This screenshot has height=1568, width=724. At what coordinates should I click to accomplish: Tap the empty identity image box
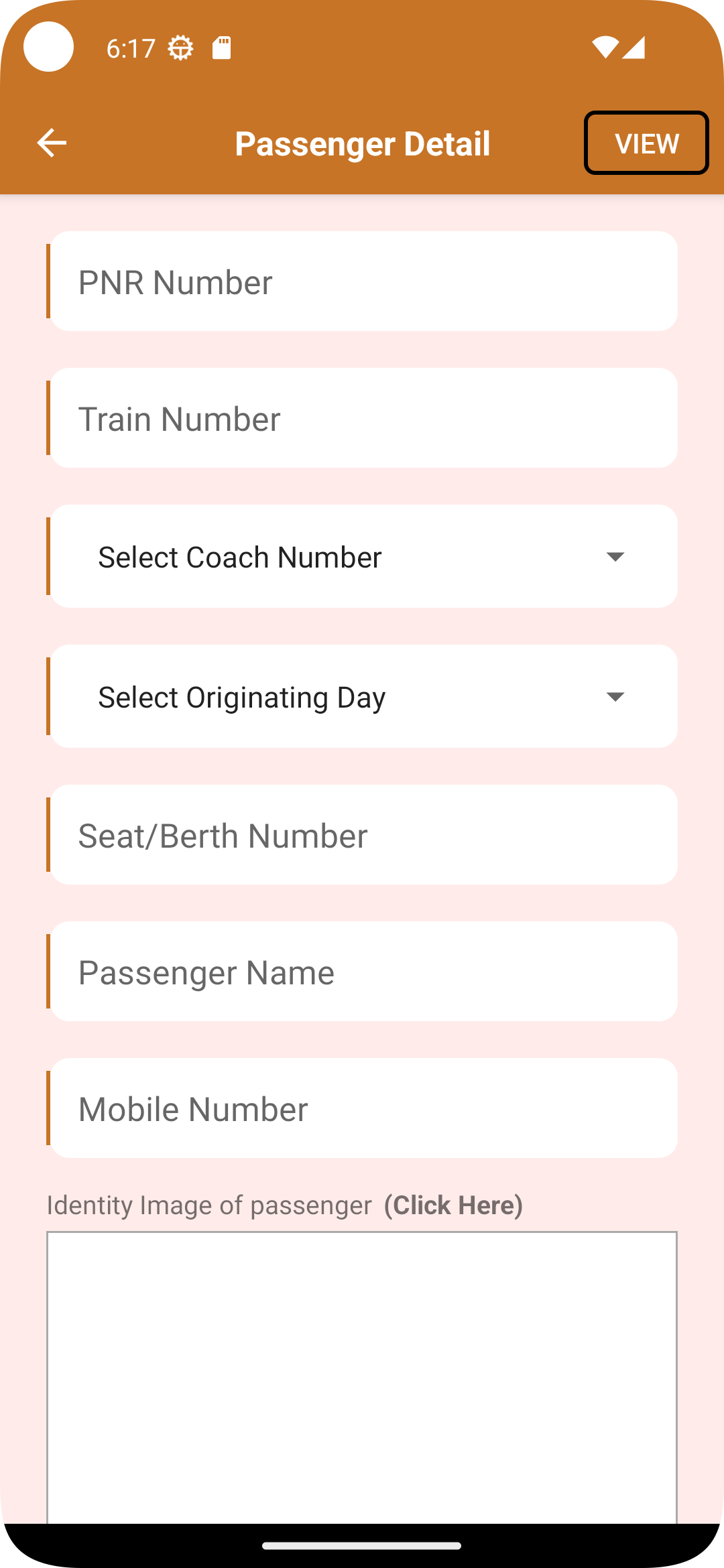[x=362, y=1374]
